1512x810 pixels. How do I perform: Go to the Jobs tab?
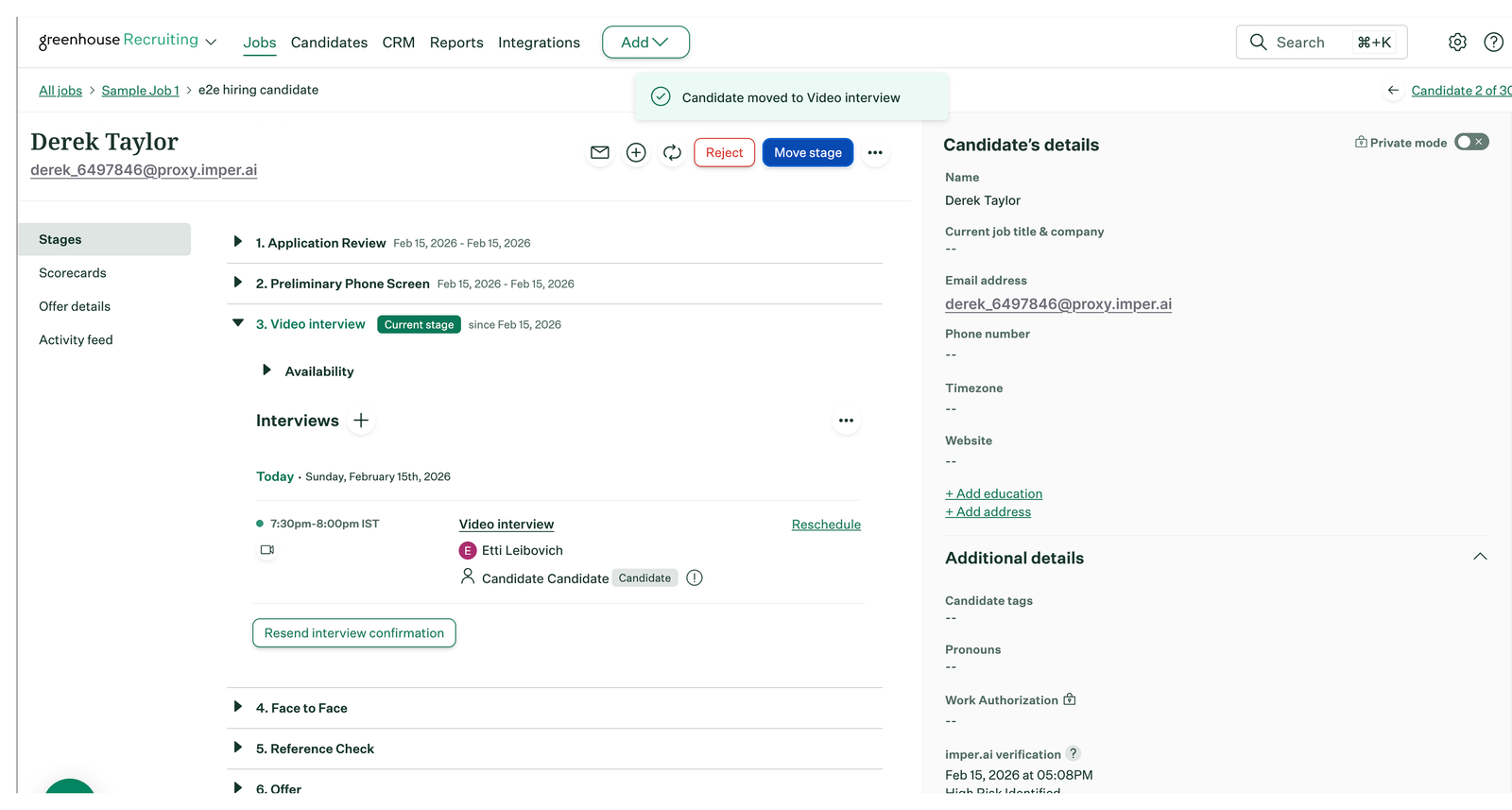coord(260,43)
